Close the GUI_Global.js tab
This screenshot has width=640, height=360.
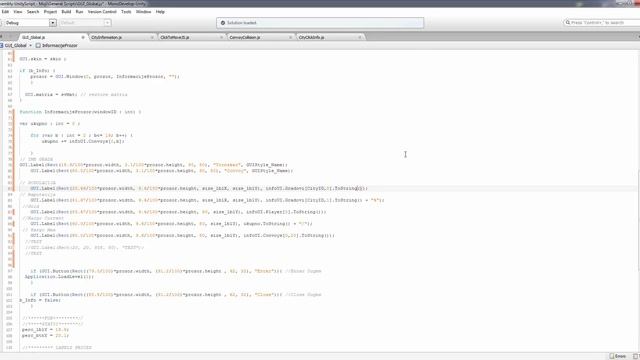tap(83, 37)
